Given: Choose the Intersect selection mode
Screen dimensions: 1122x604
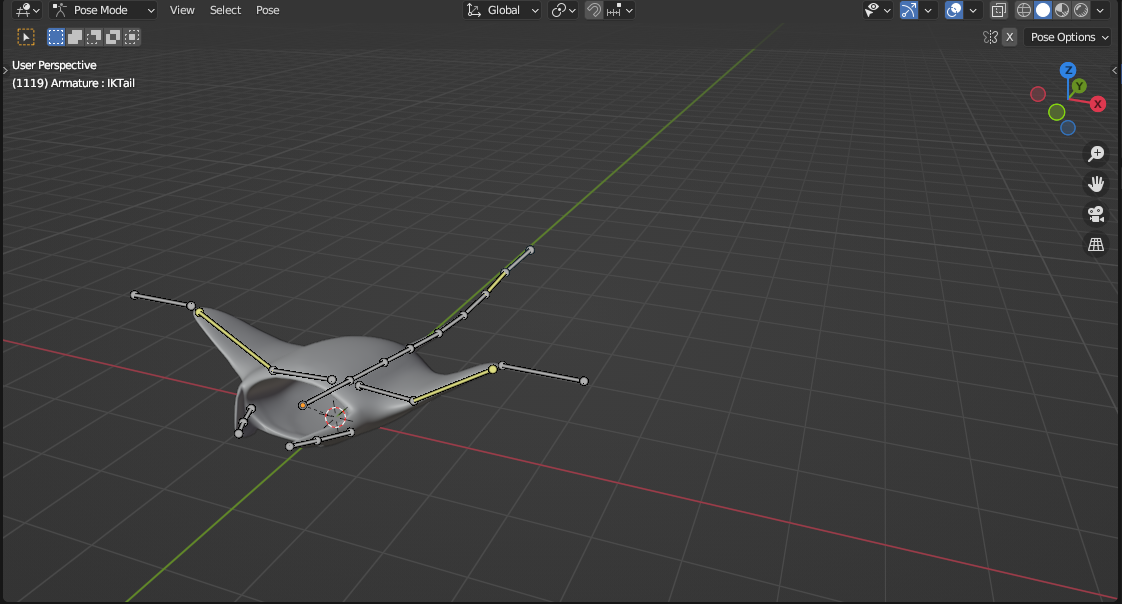Looking at the screenshot, I should pos(132,37).
